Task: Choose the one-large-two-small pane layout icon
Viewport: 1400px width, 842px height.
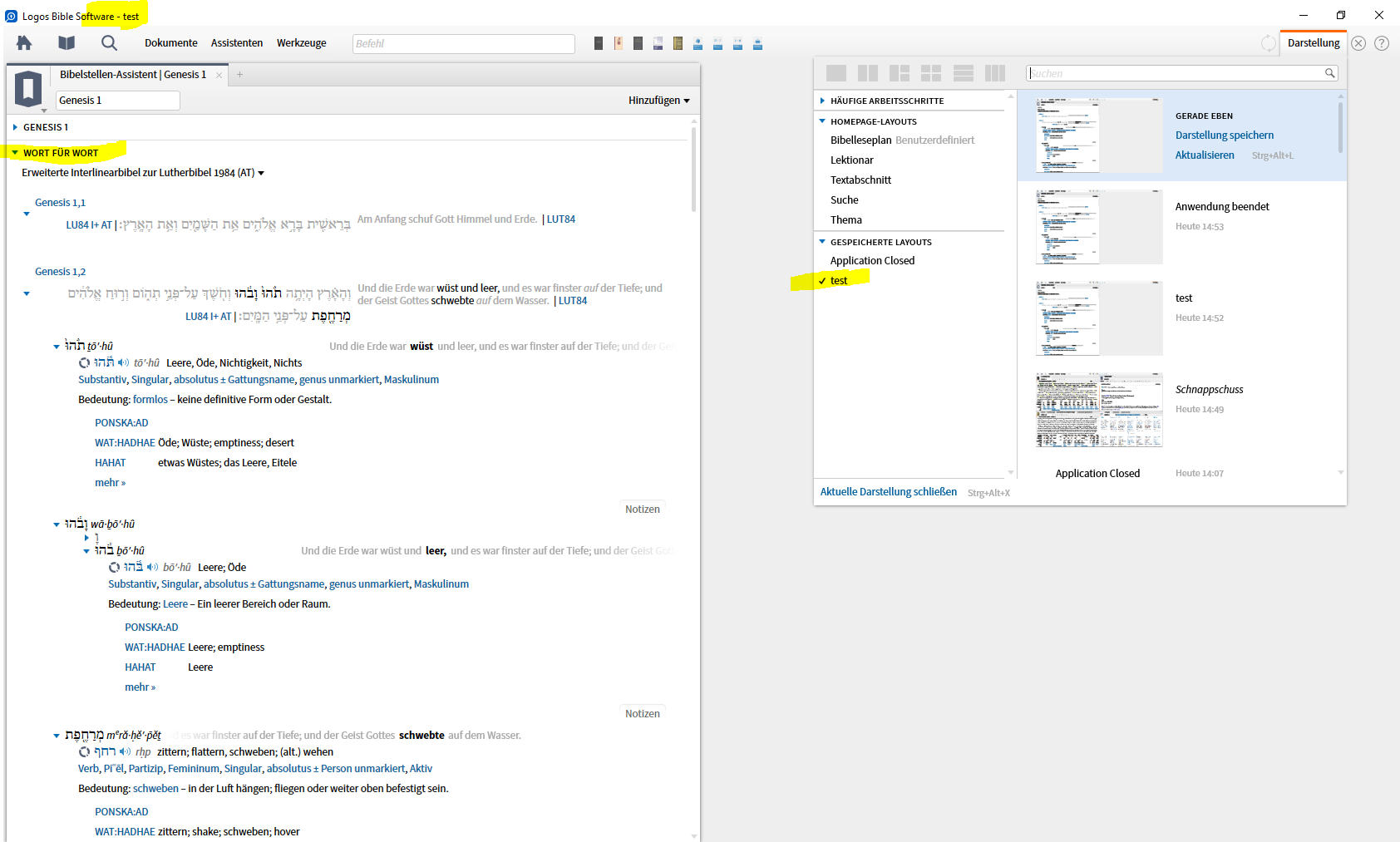Action: (900, 73)
